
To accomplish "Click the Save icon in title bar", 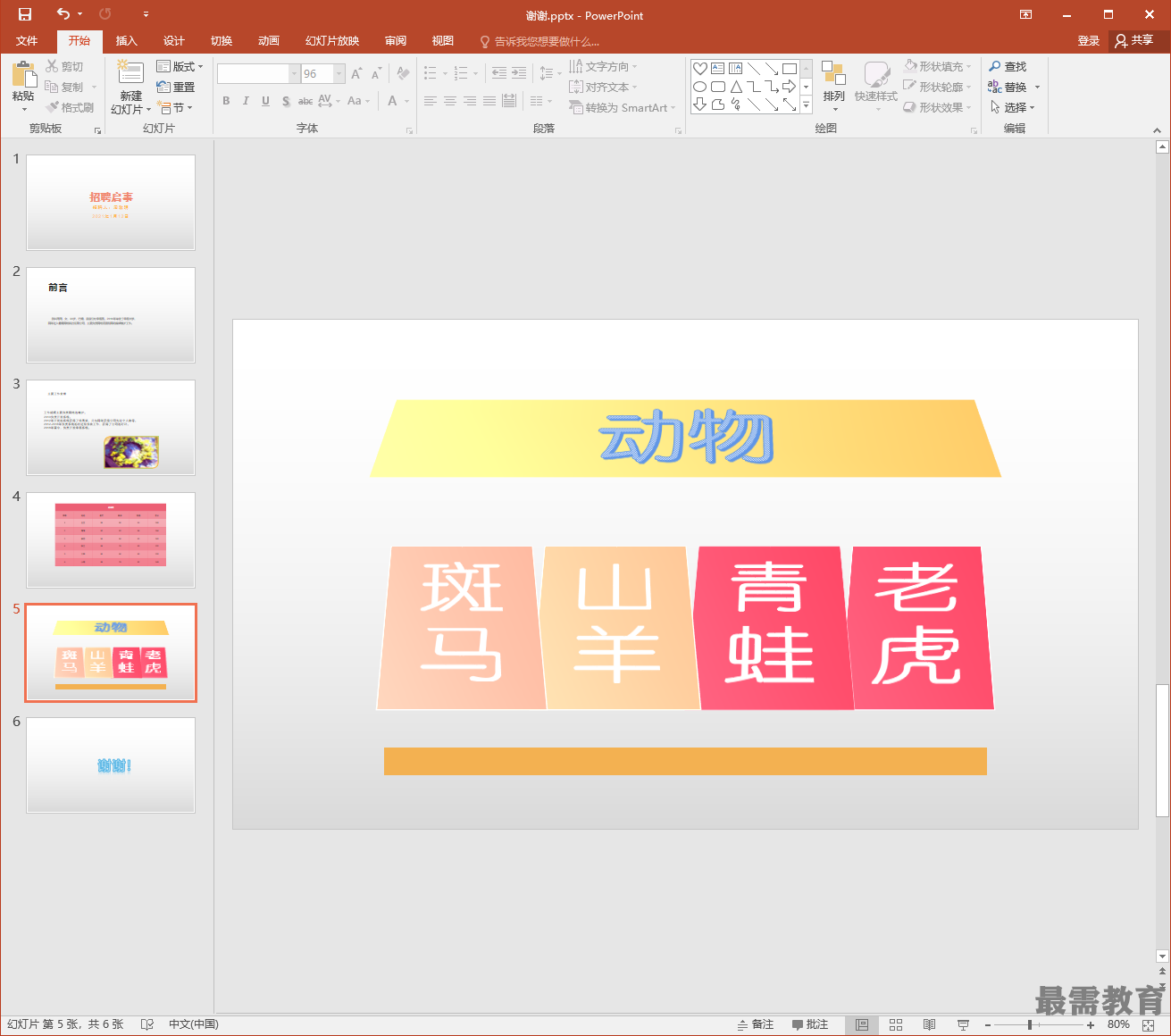I will tap(25, 14).
